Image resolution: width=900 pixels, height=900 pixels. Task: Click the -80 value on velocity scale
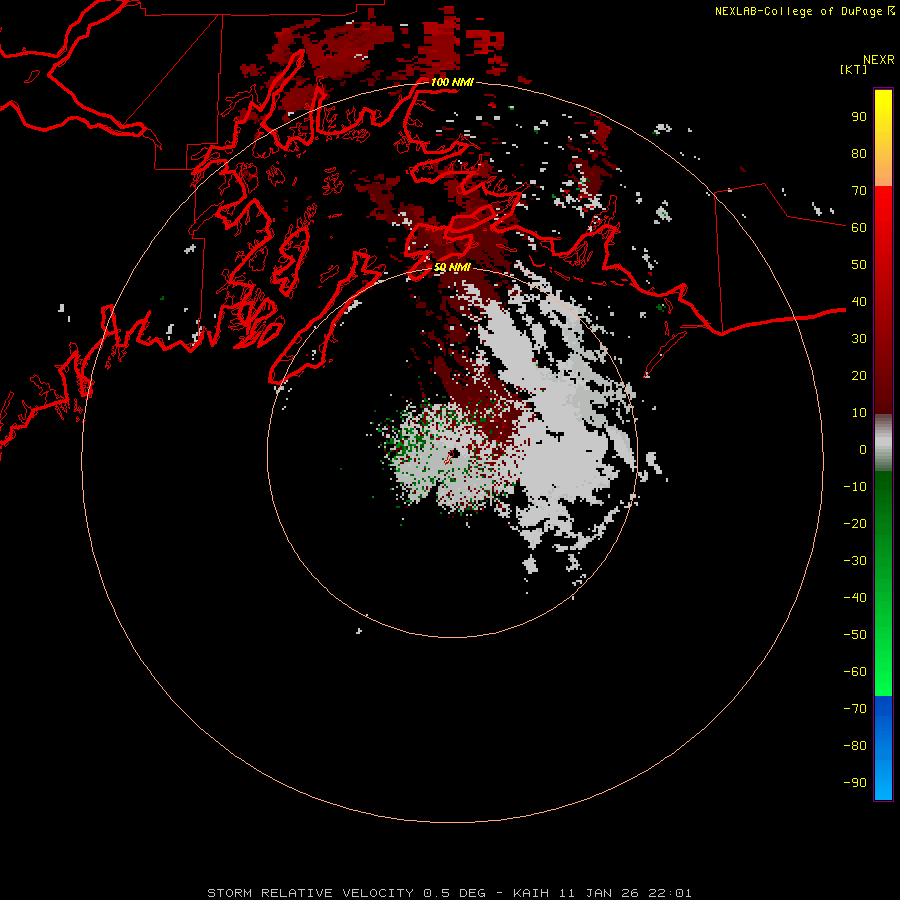tap(855, 746)
